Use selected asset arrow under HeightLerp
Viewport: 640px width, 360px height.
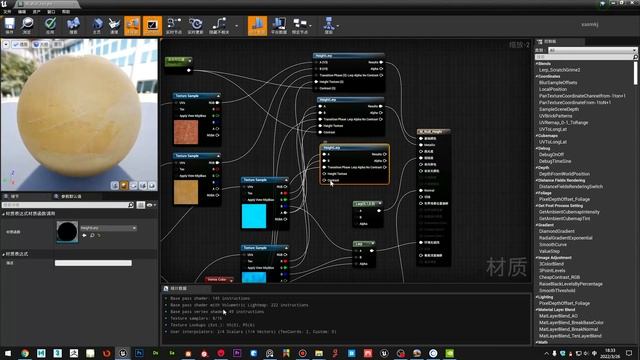coord(84,236)
